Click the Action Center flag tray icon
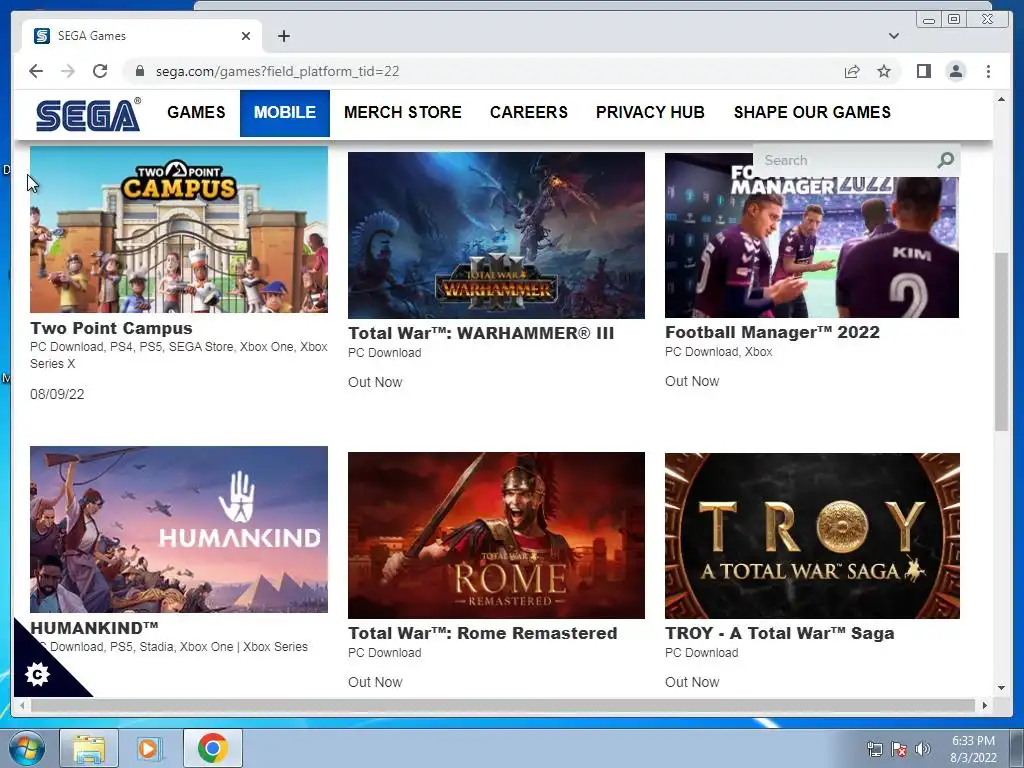 click(899, 749)
